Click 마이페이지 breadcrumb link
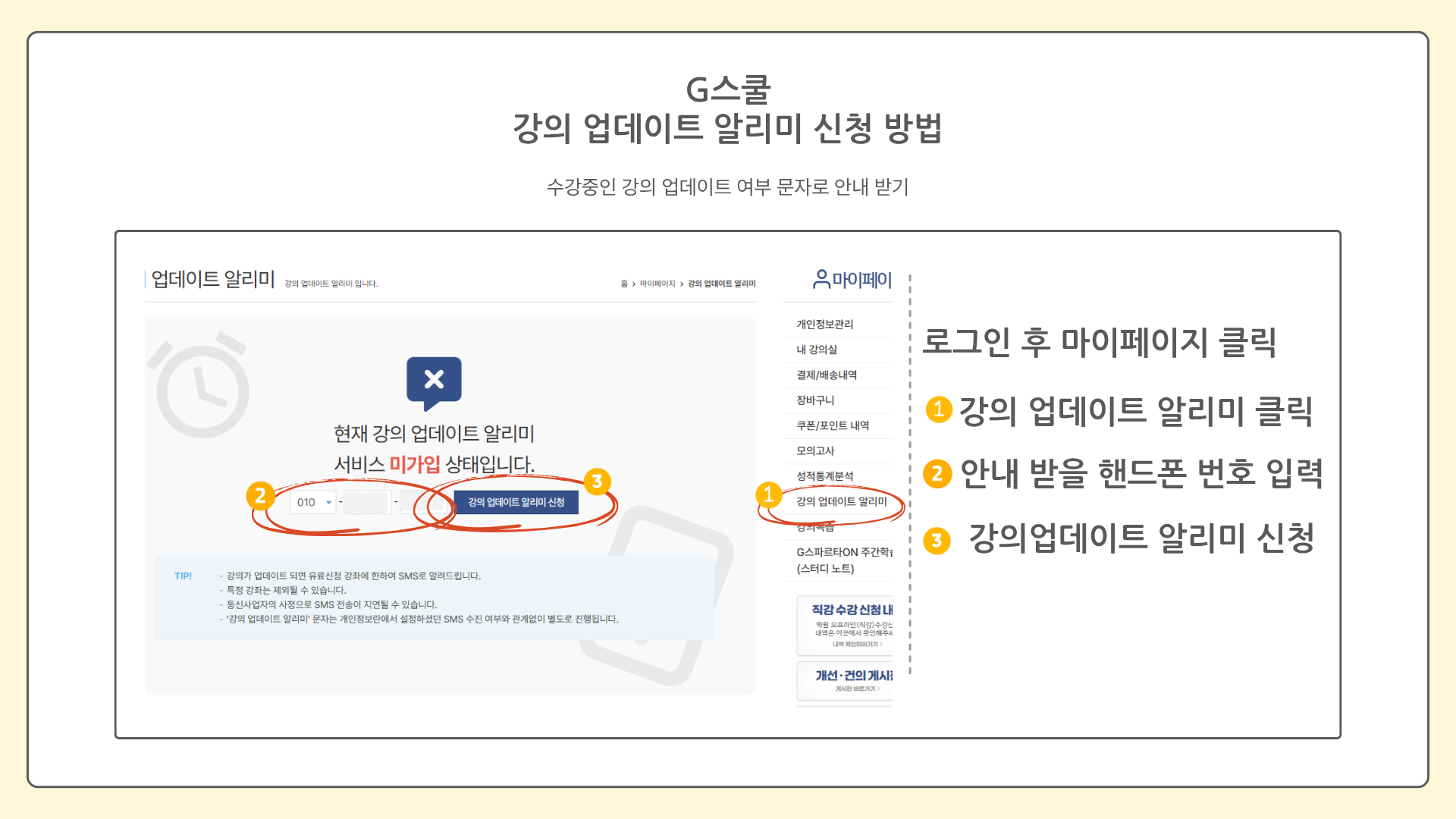The width and height of the screenshot is (1456, 819). (x=657, y=284)
